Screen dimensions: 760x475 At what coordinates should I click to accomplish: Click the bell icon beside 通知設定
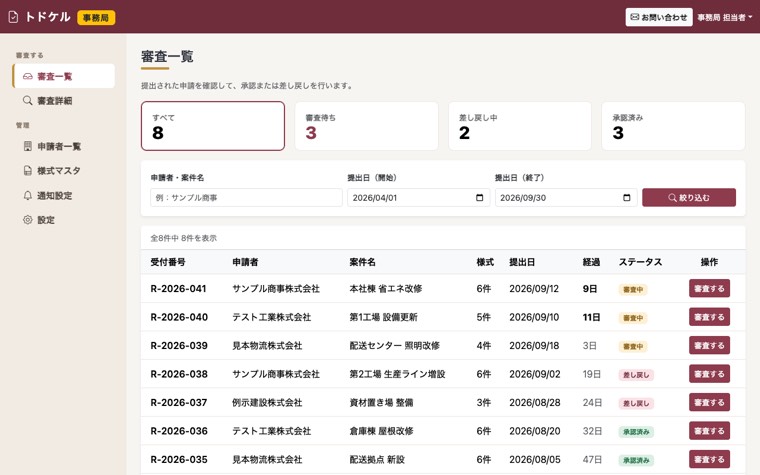click(28, 195)
